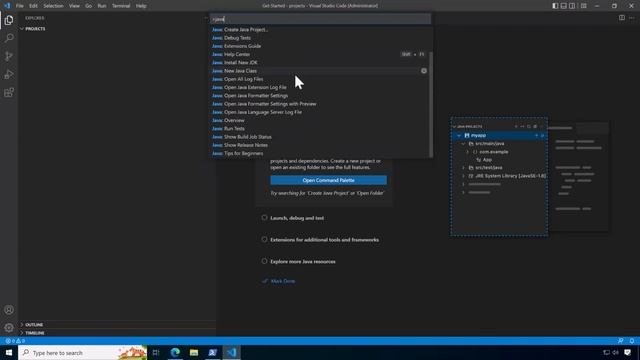Open Source Control view in activity bar
This screenshot has height=360, width=640.
tap(9, 56)
